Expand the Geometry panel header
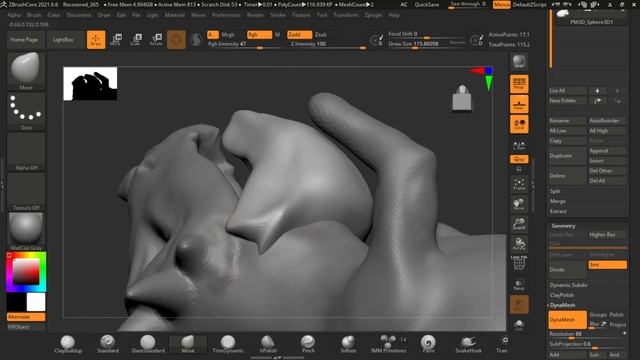 pyautogui.click(x=563, y=226)
